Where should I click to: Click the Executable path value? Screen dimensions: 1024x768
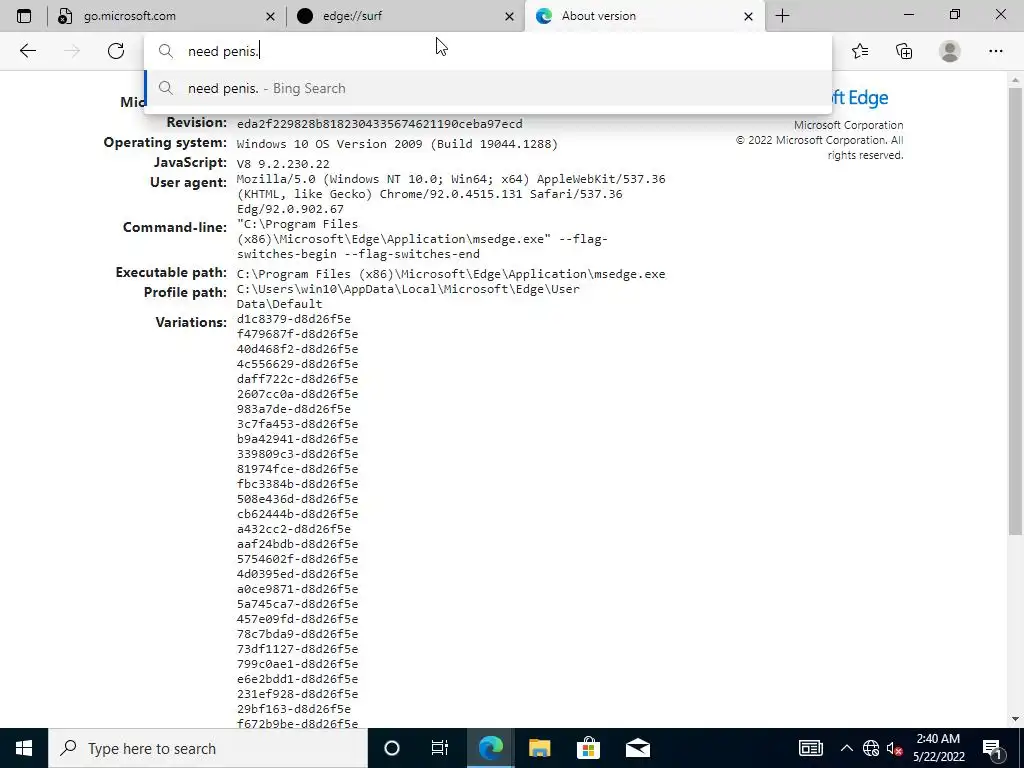click(x=451, y=274)
